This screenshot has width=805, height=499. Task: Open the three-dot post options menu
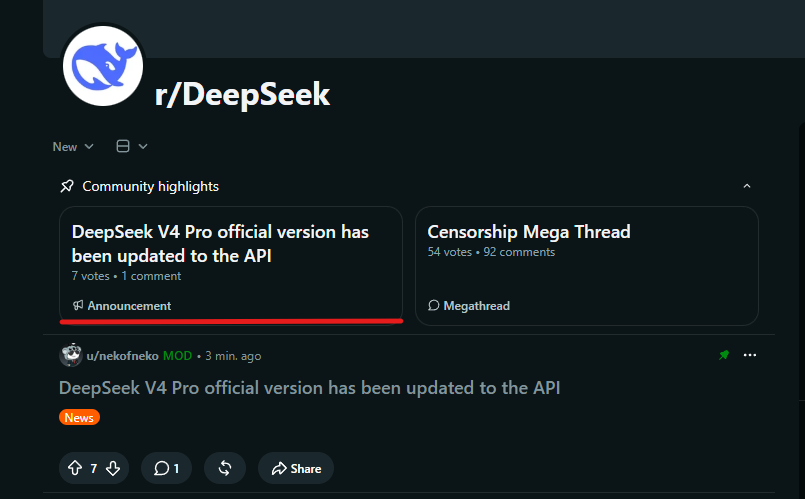[750, 355]
